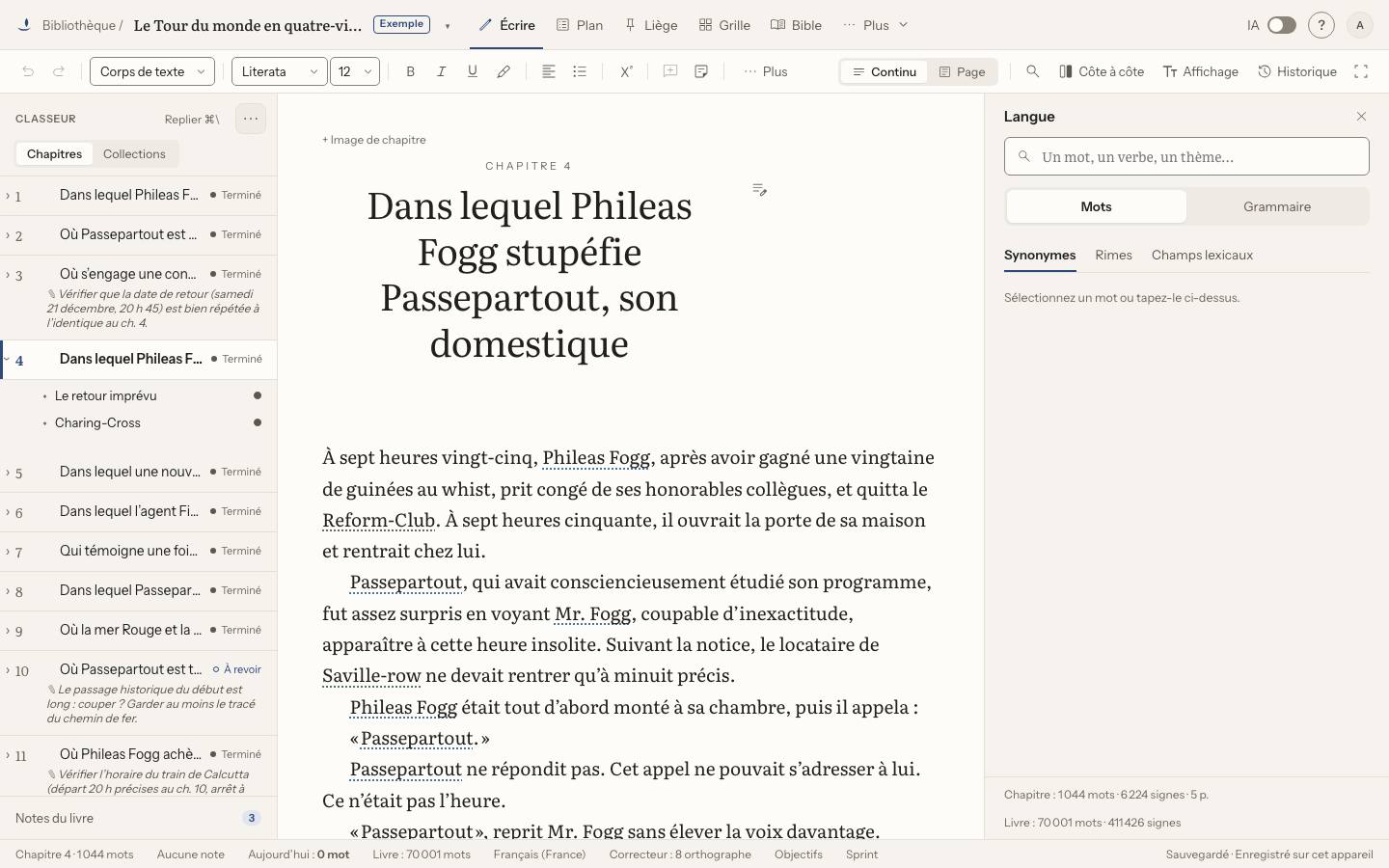Switch to Continu view mode
The height and width of the screenshot is (868, 1389).
pyautogui.click(x=885, y=71)
